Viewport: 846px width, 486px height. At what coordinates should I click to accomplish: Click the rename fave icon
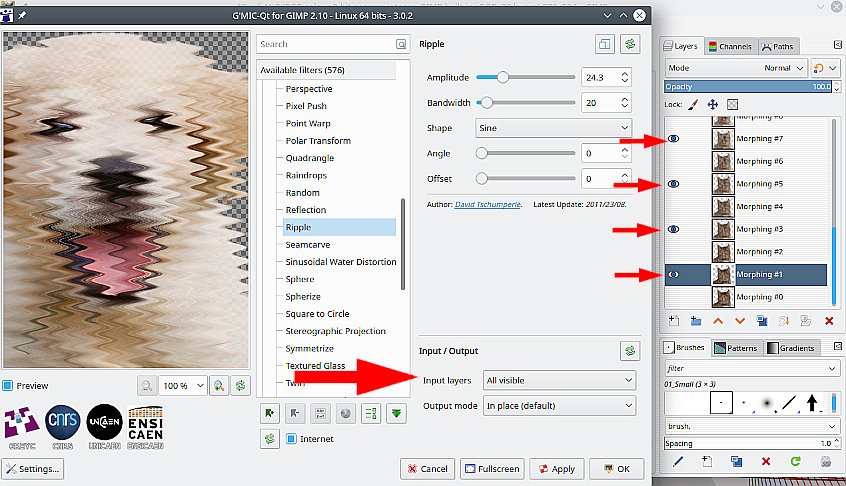pos(320,414)
